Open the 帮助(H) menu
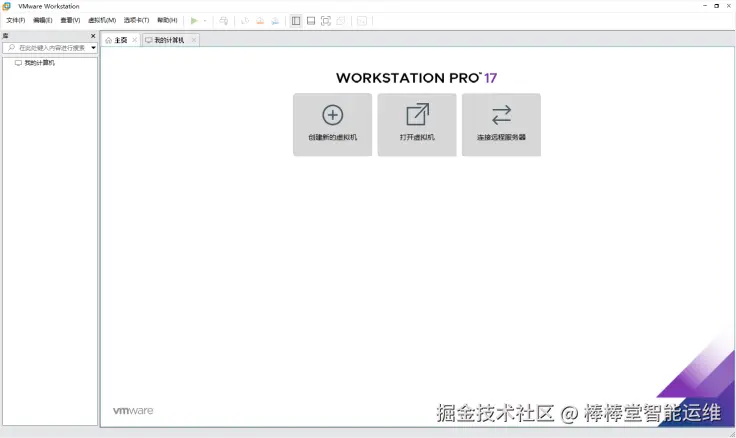Screen dimensions: 736x438 click(167, 20)
